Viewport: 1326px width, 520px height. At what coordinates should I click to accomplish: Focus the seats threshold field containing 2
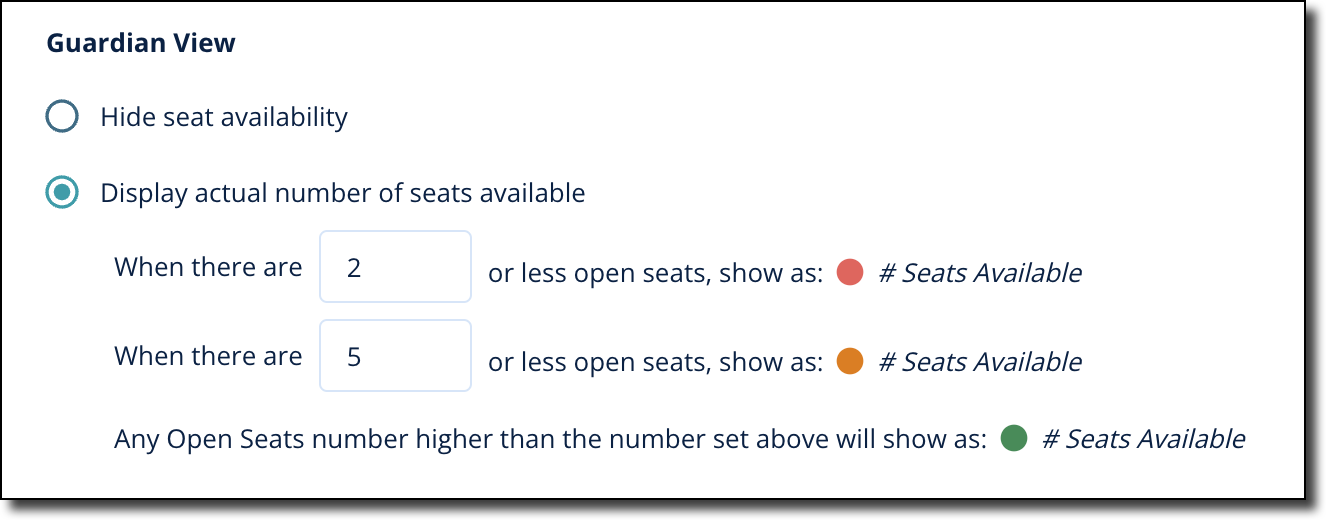point(395,267)
